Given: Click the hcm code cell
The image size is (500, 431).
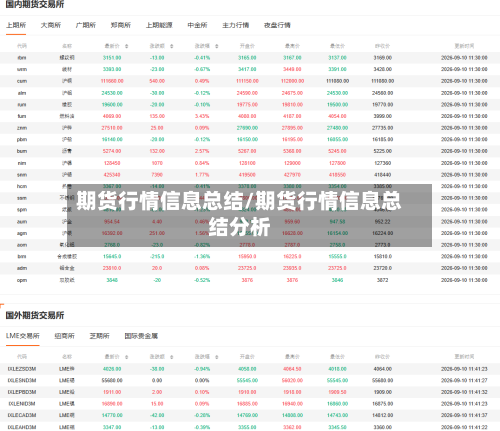Looking at the screenshot, I should tap(22, 186).
